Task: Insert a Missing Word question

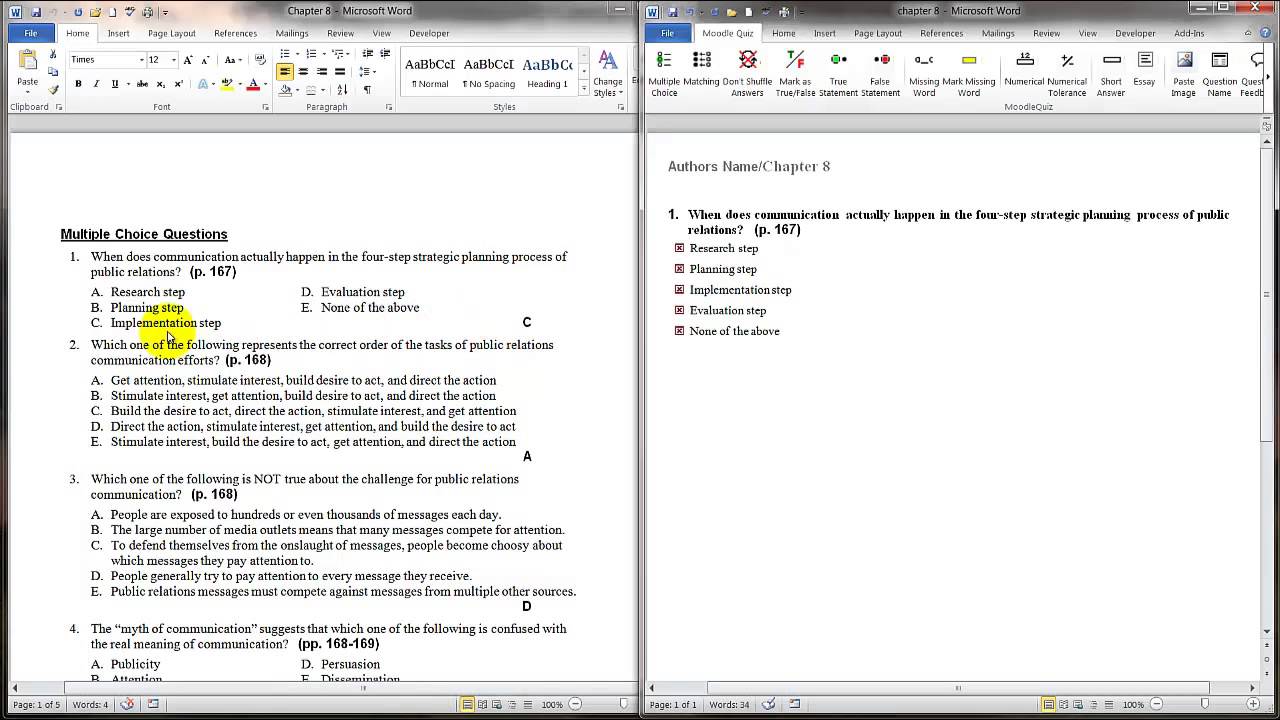Action: click(x=924, y=74)
